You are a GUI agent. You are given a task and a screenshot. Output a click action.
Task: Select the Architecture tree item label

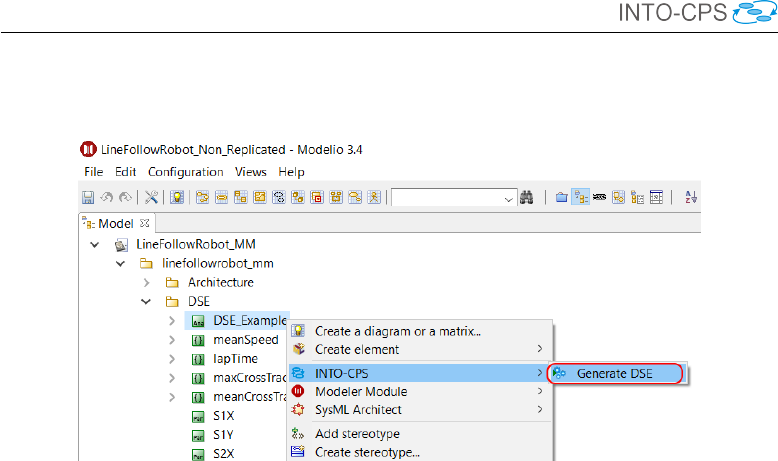tap(220, 282)
